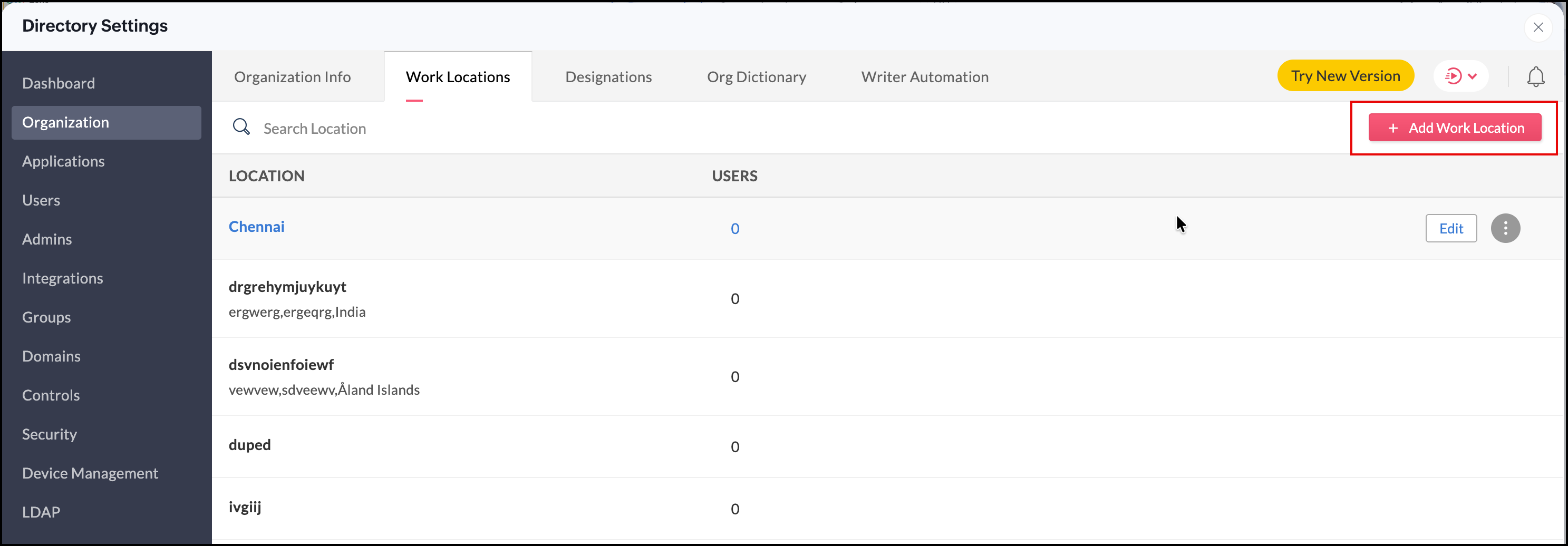Open the Users sidebar section

coord(42,200)
